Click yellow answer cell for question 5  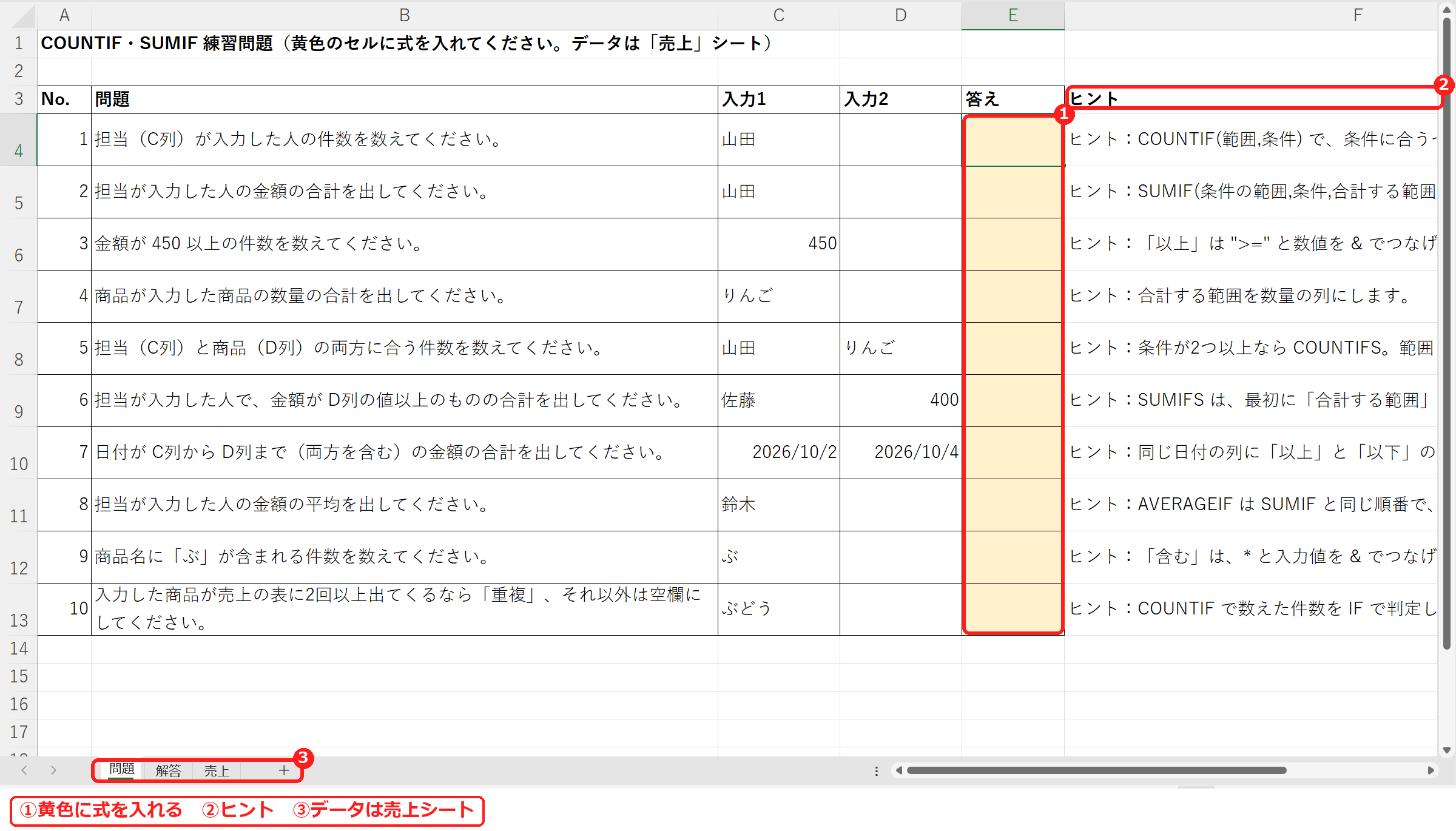1013,349
